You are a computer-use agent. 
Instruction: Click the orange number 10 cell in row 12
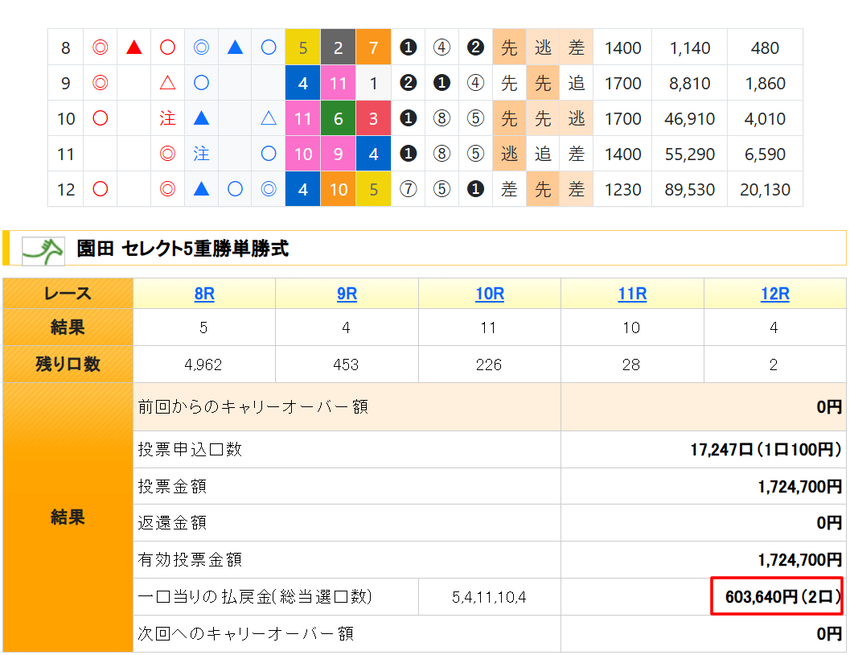338,189
